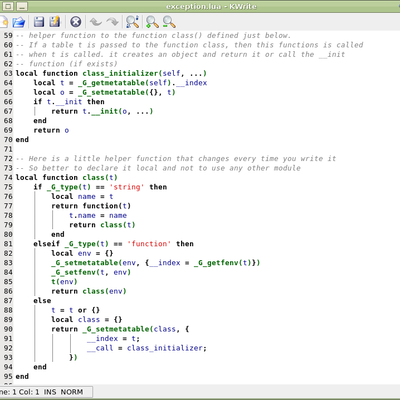Redo the last undone edit
This screenshot has height=400, width=400.
tap(112, 22)
